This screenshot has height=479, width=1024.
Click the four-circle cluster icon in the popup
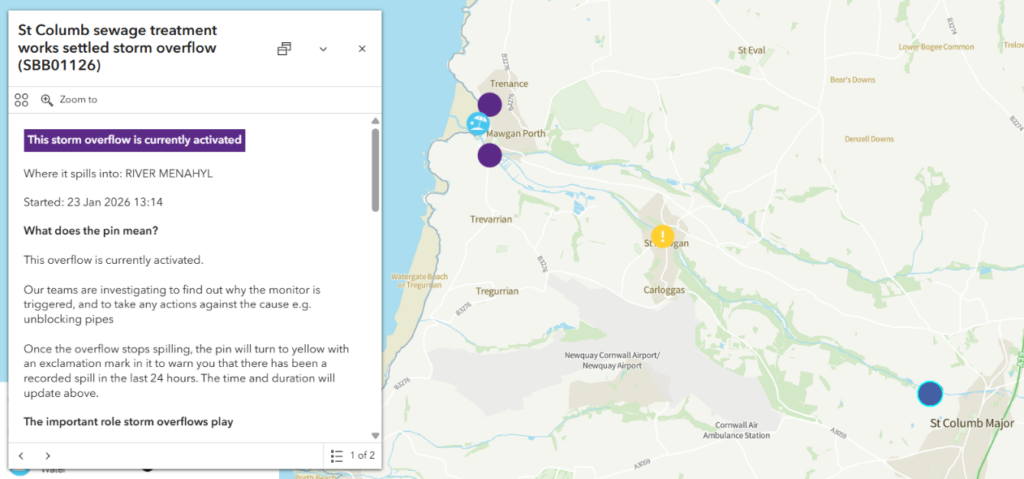[21, 100]
